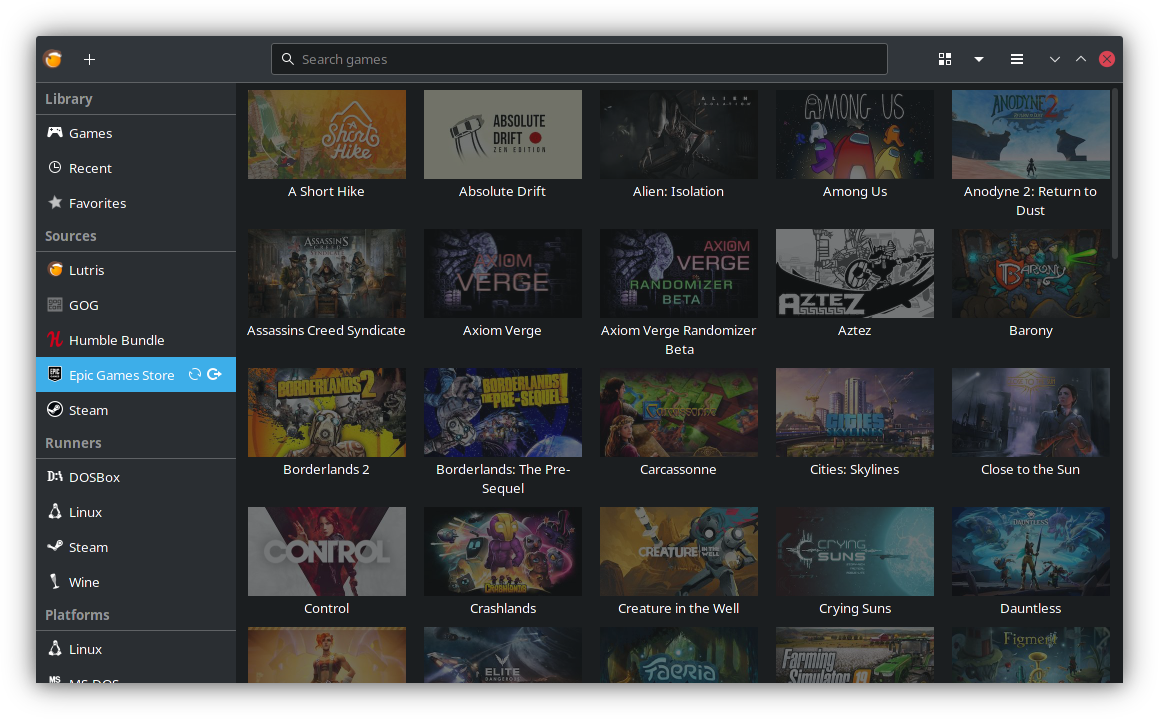
Task: Select Creature in the Well cover
Action: click(x=679, y=551)
